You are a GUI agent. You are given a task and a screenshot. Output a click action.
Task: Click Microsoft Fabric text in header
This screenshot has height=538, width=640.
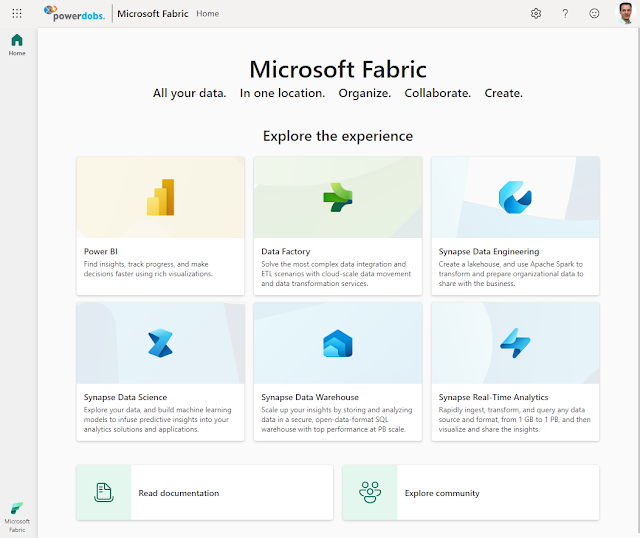pos(153,13)
